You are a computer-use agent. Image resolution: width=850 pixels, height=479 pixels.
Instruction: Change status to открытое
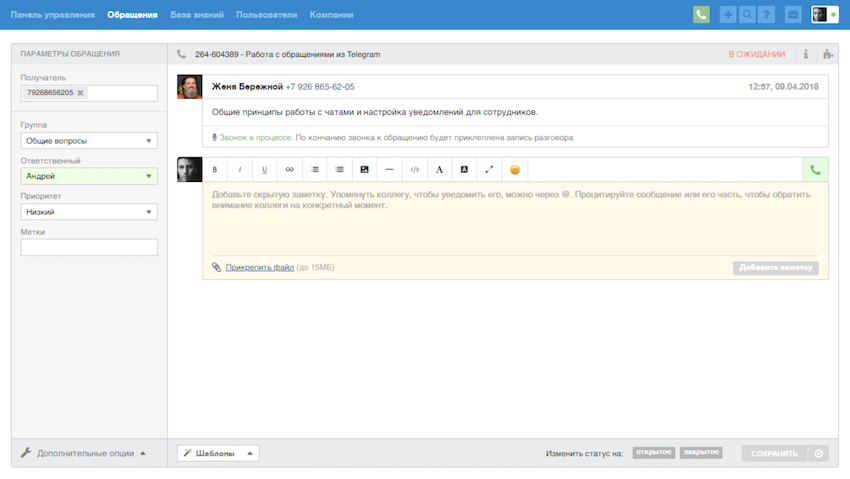[x=654, y=452]
